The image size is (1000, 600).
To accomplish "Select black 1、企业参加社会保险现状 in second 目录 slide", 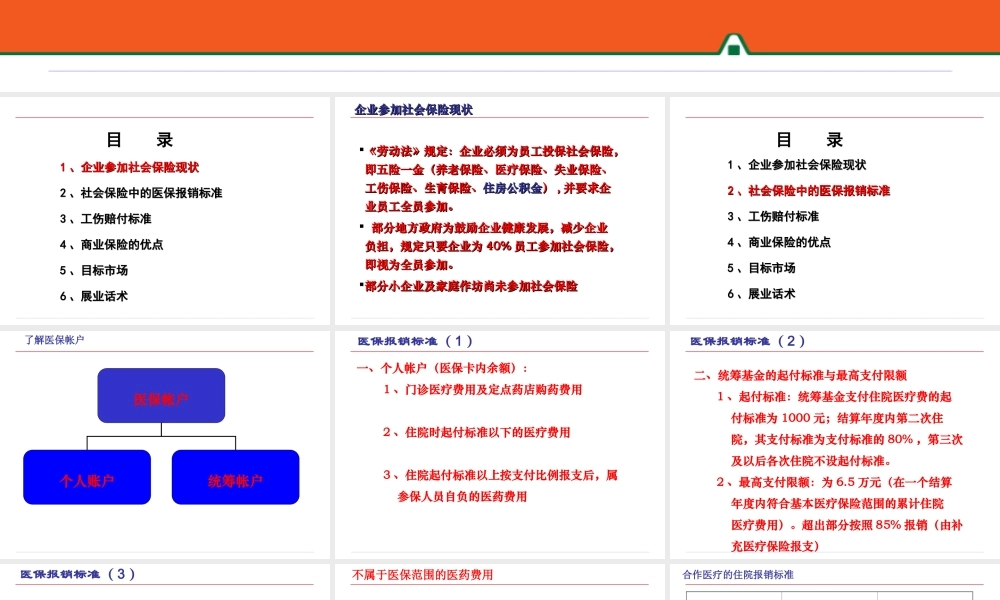I will tap(797, 165).
